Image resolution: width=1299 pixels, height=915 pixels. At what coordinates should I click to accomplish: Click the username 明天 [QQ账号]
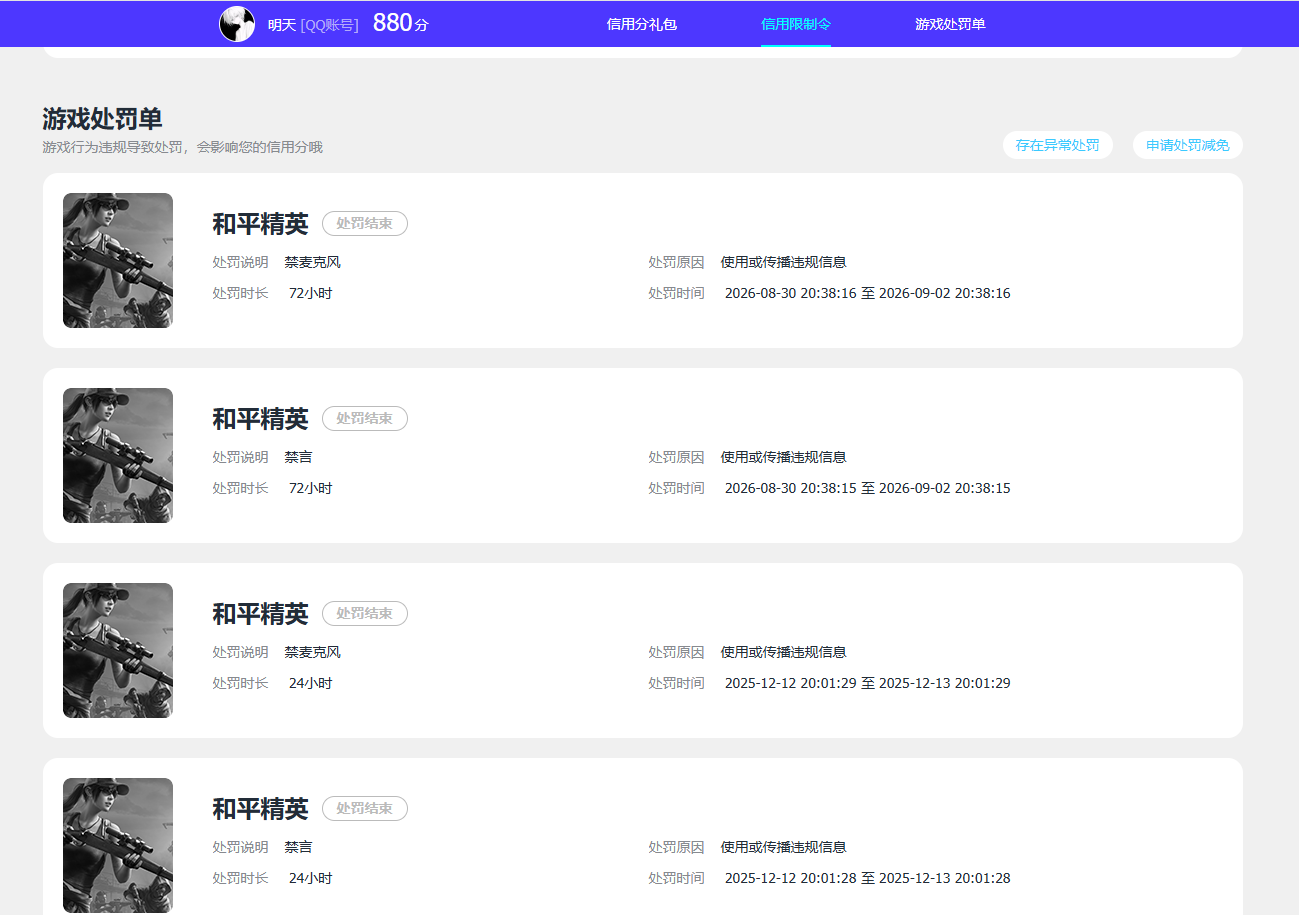click(313, 25)
